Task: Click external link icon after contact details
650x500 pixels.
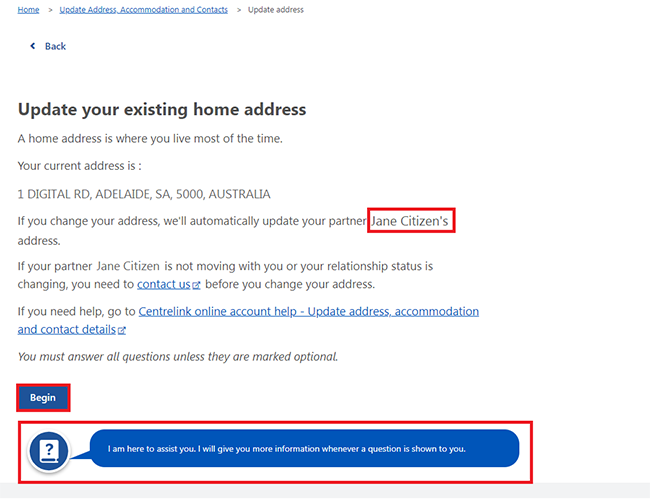Action: click(122, 330)
